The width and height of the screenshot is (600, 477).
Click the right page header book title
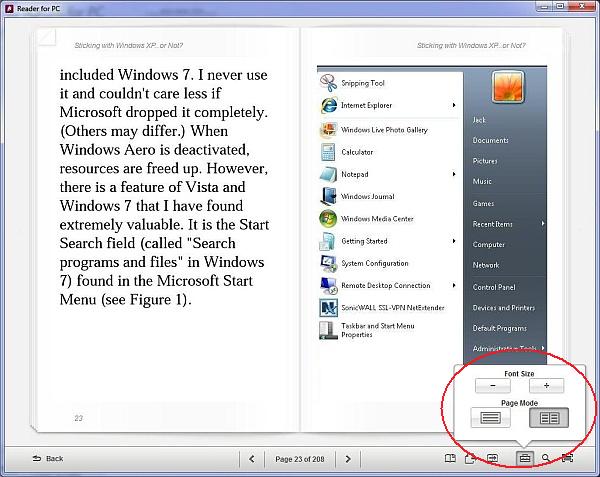(x=471, y=46)
